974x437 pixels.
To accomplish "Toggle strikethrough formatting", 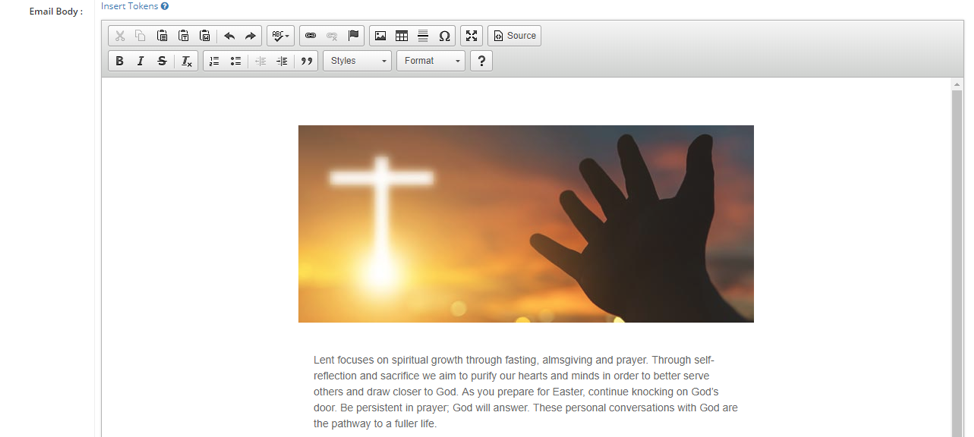I will pyautogui.click(x=162, y=61).
